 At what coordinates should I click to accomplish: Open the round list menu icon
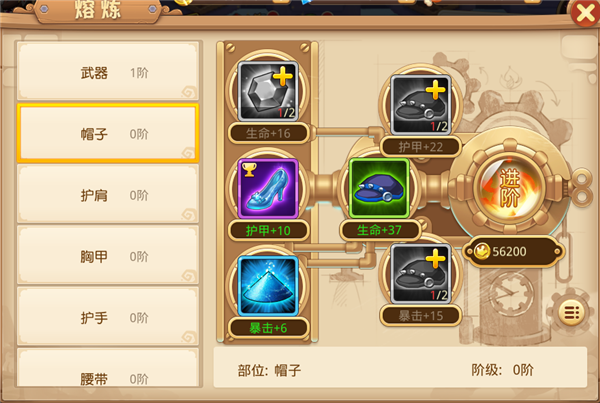click(572, 313)
